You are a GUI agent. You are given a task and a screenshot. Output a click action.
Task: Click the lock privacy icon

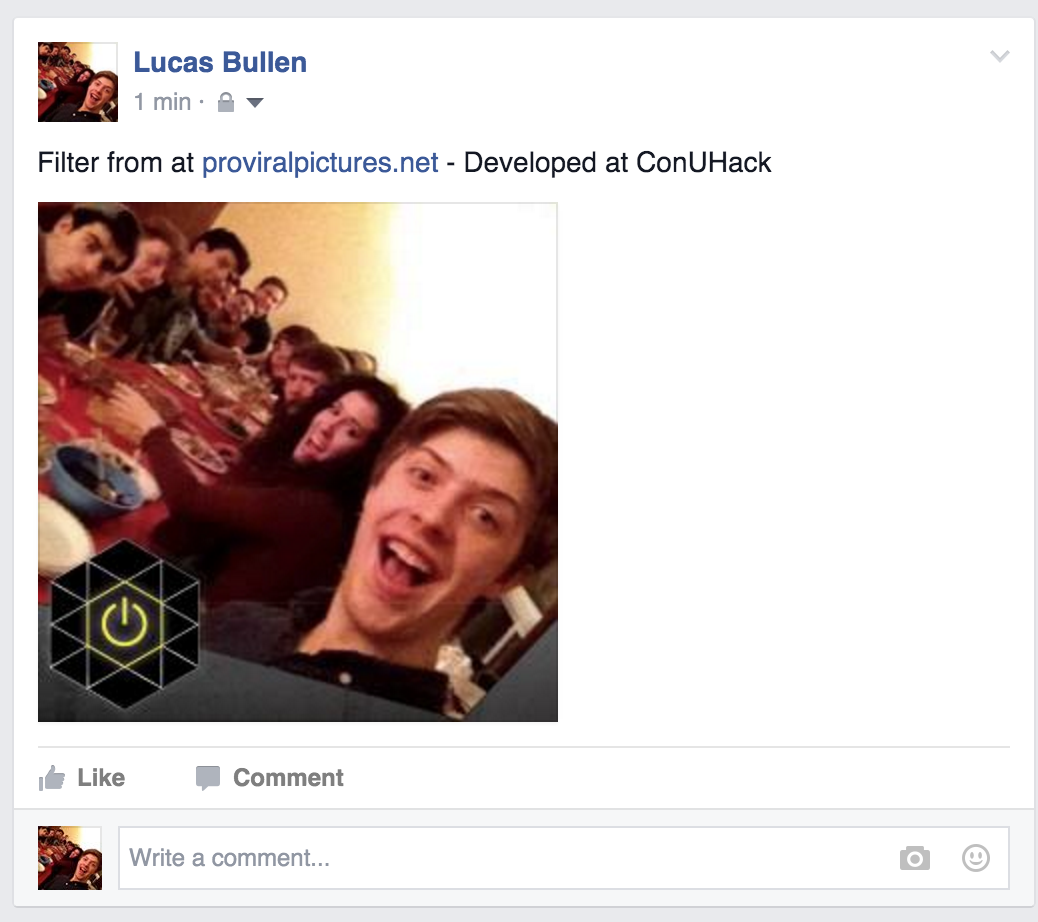[x=226, y=103]
